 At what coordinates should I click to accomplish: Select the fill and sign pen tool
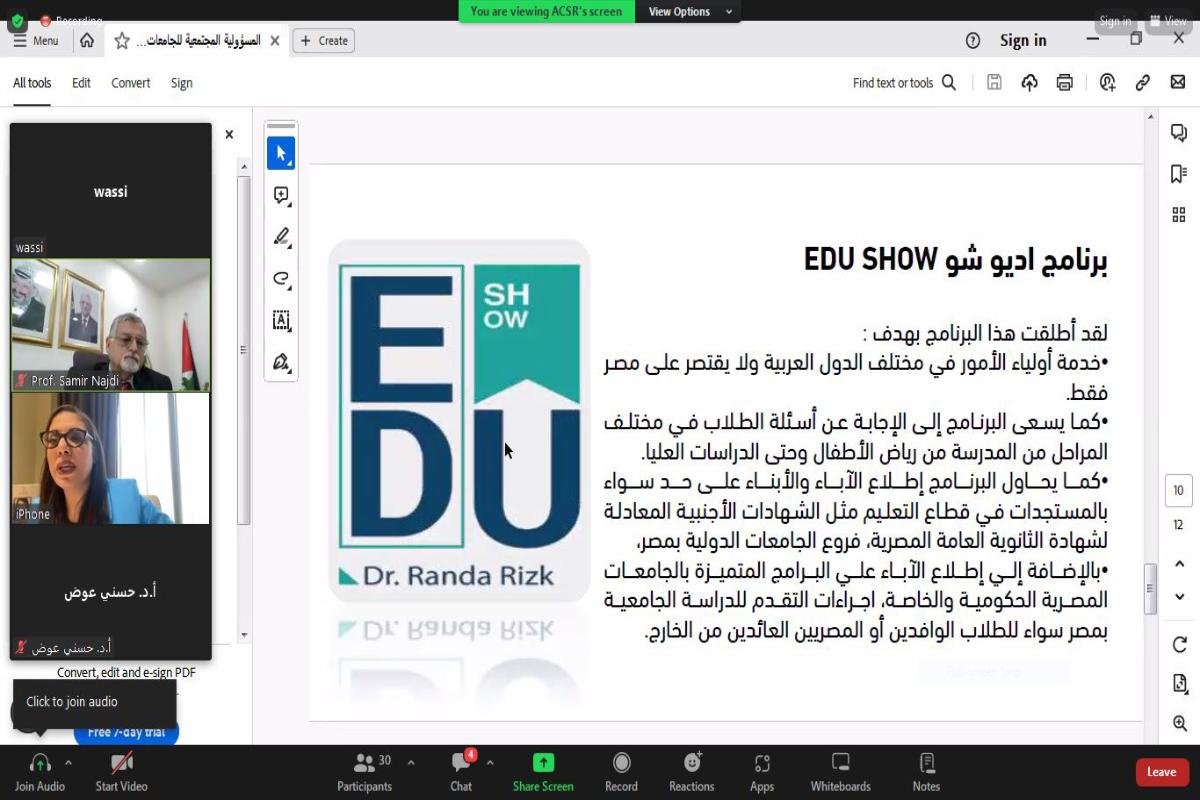click(x=281, y=362)
